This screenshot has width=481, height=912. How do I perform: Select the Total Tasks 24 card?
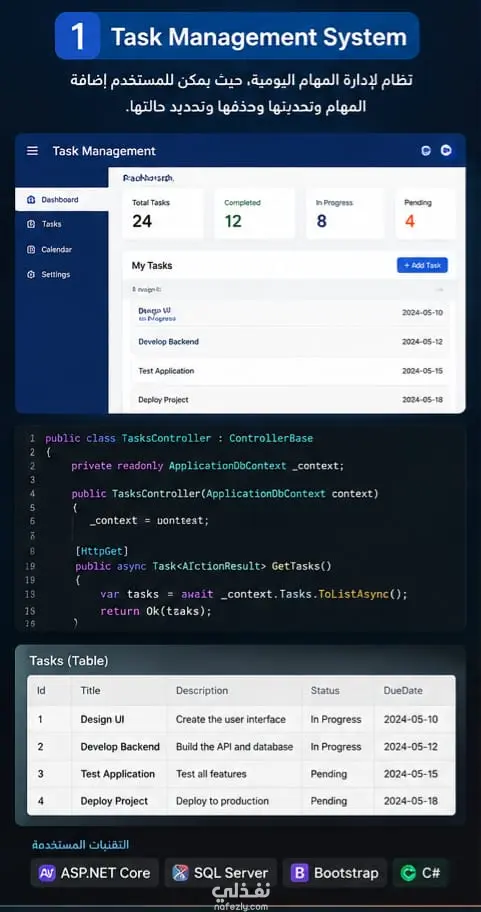tap(163, 213)
